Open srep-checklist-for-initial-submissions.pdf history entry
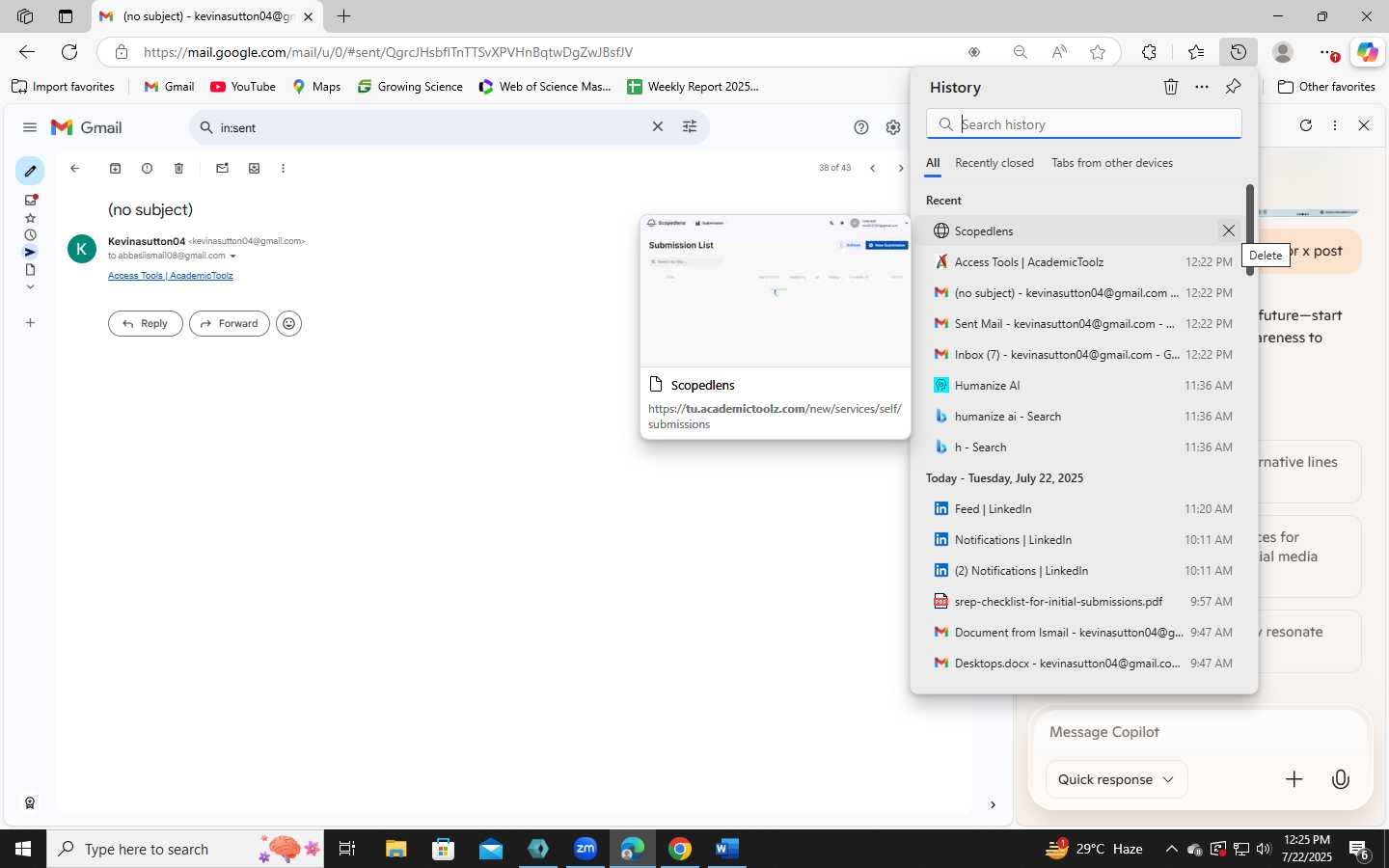This screenshot has width=1389, height=868. click(x=1083, y=602)
